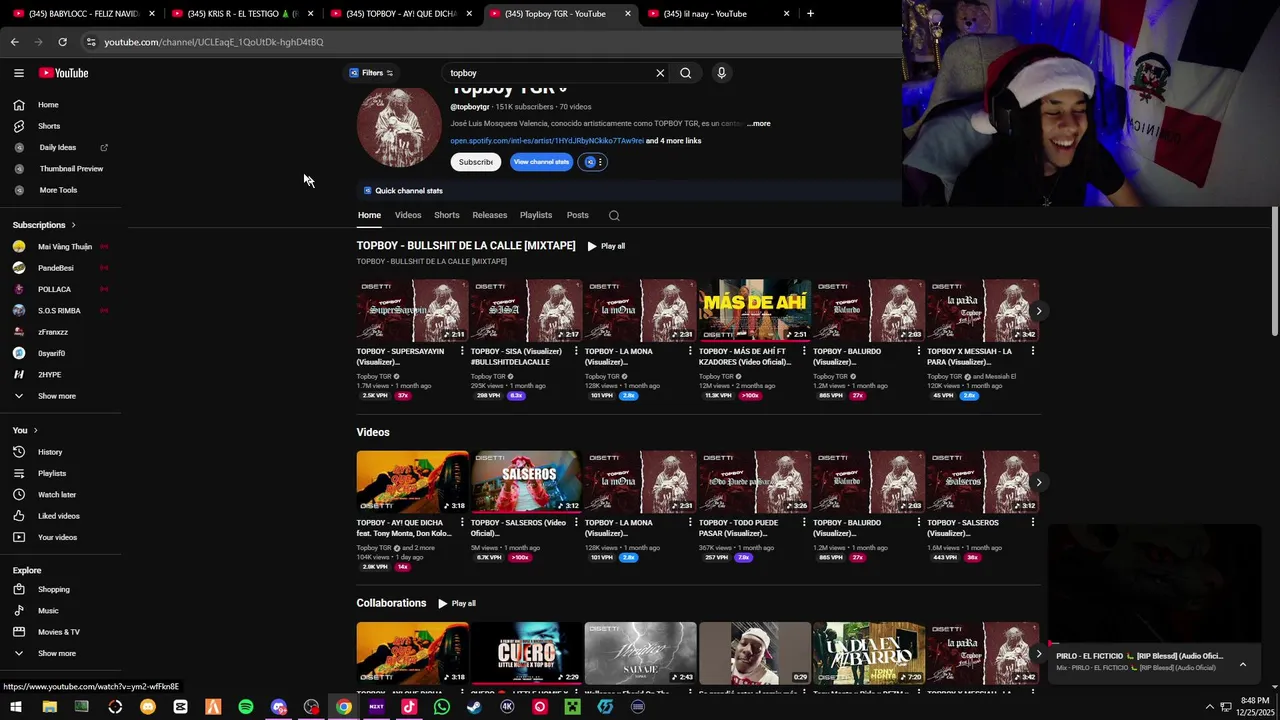Open the Subscriptions heading
The width and height of the screenshot is (1280, 720).
click(x=44, y=225)
